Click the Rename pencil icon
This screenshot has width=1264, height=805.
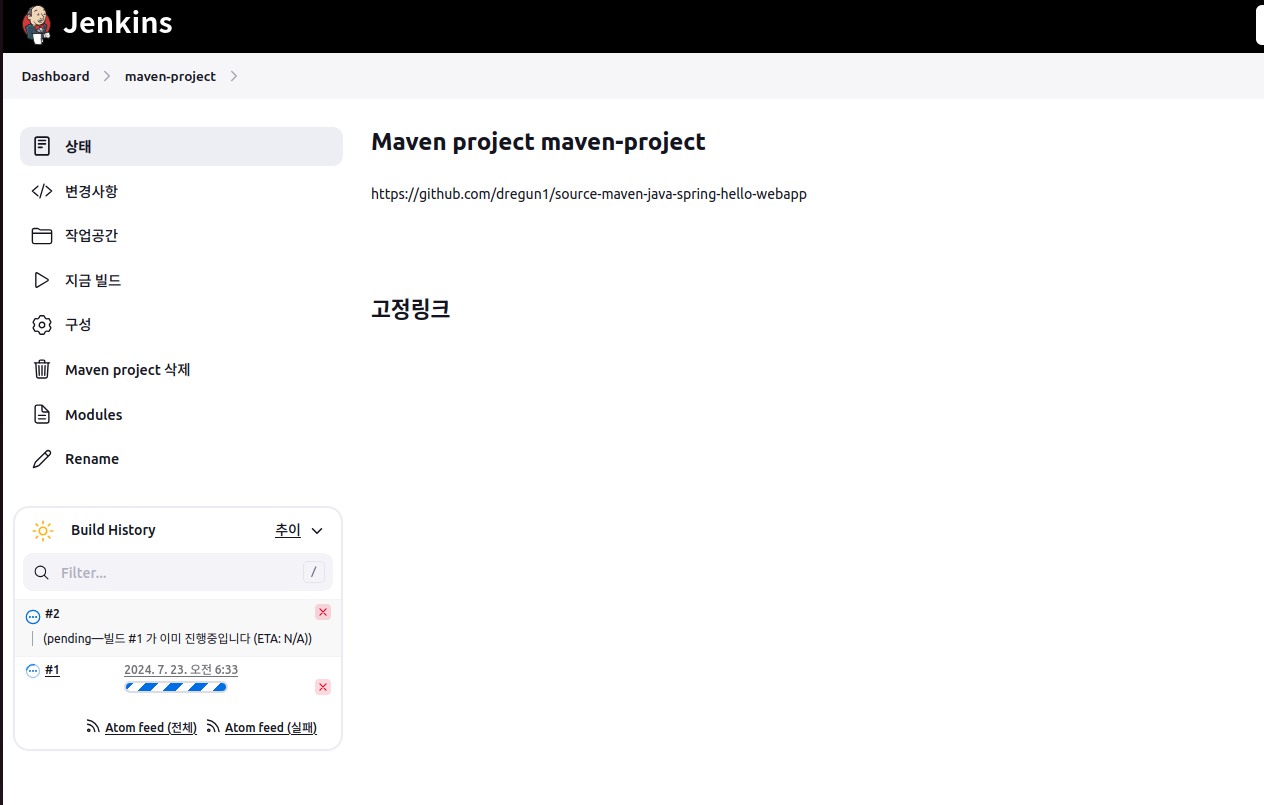(42, 459)
